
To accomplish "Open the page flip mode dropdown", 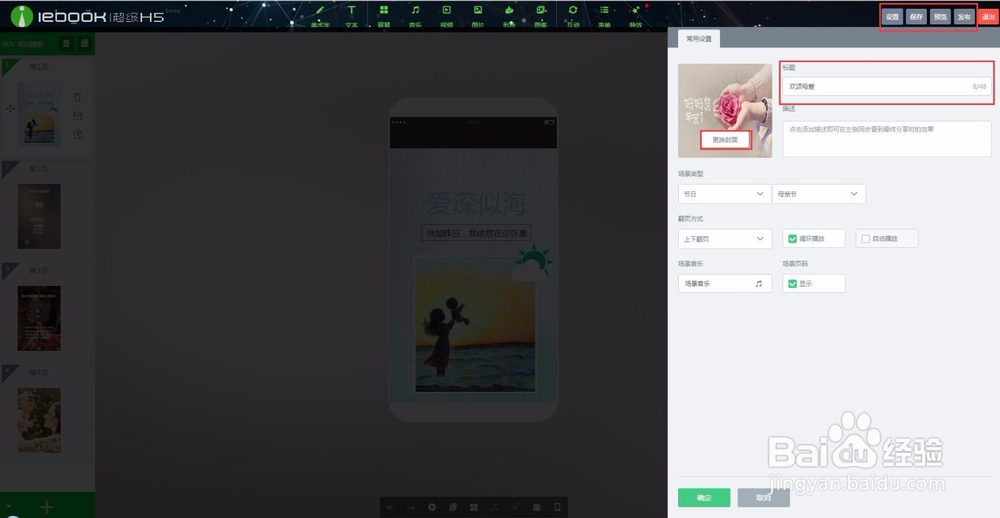I will pyautogui.click(x=724, y=239).
